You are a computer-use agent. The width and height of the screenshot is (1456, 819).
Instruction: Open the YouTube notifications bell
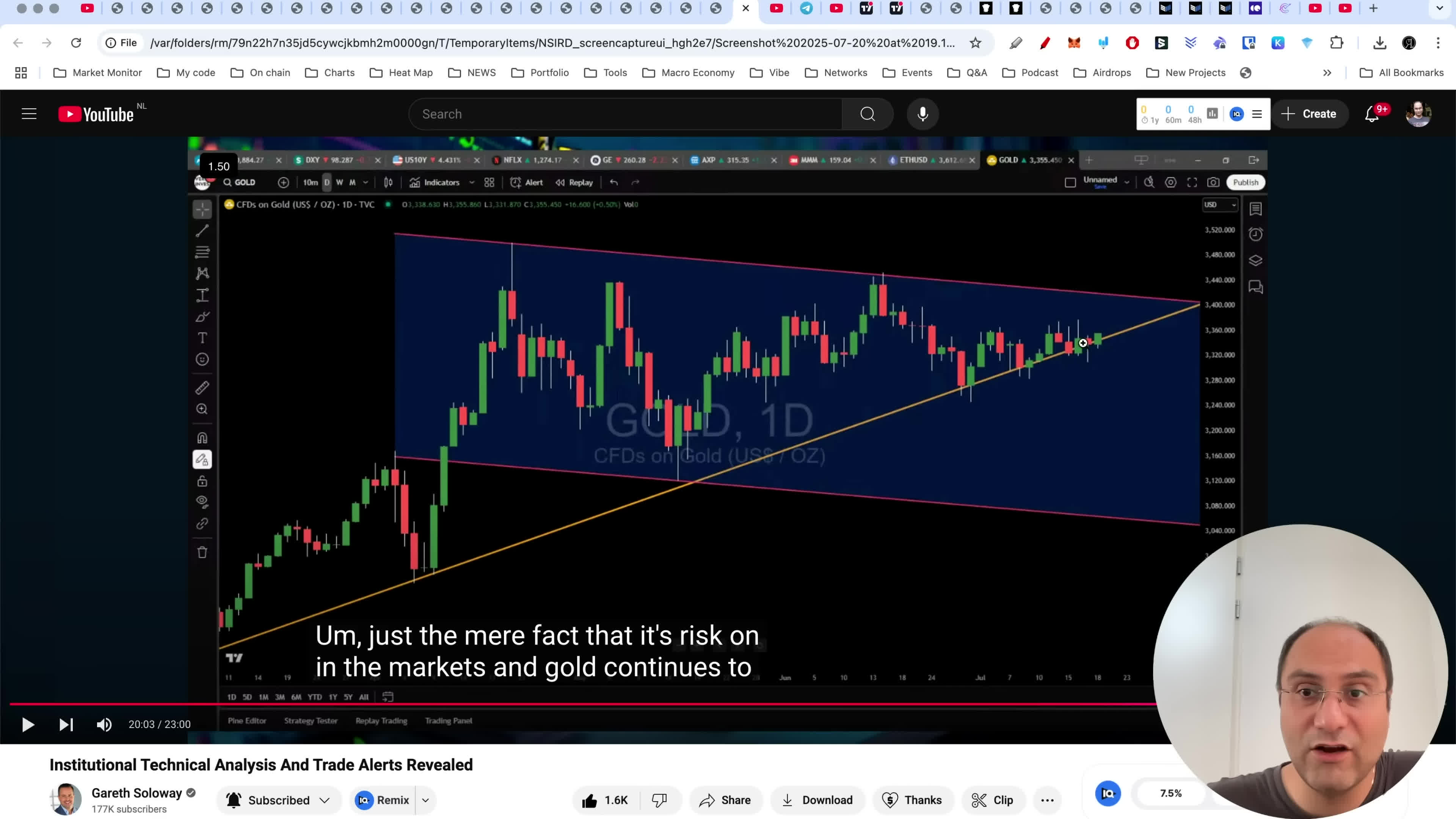(1372, 114)
